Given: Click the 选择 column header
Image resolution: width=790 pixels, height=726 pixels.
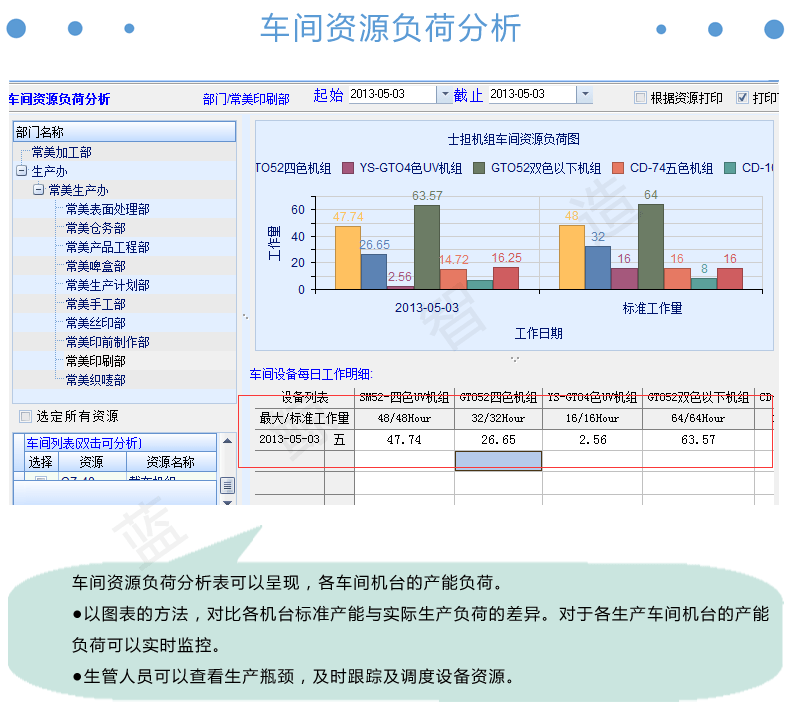Looking at the screenshot, I should [41, 461].
